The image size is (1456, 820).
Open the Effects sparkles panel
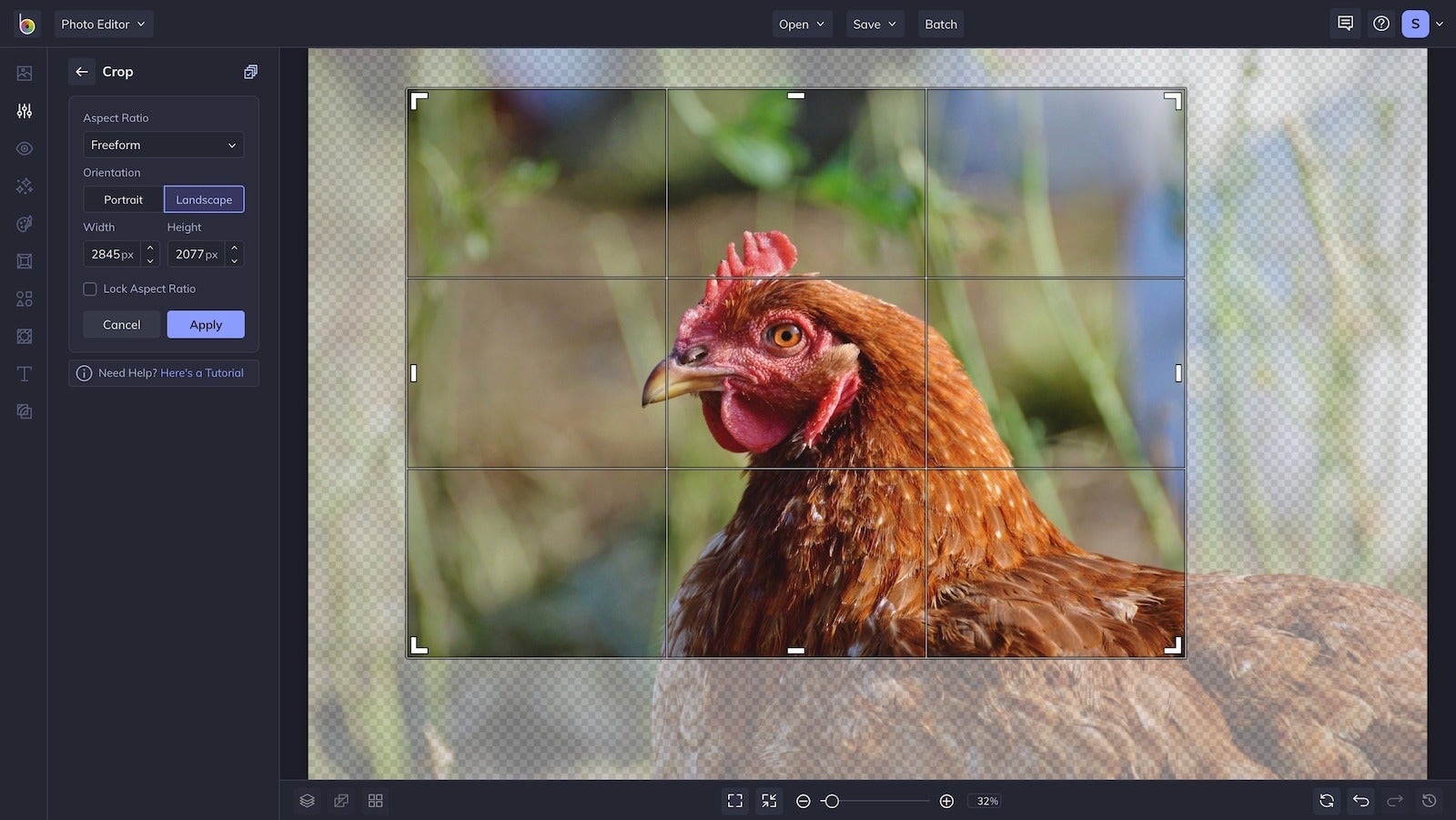point(24,186)
